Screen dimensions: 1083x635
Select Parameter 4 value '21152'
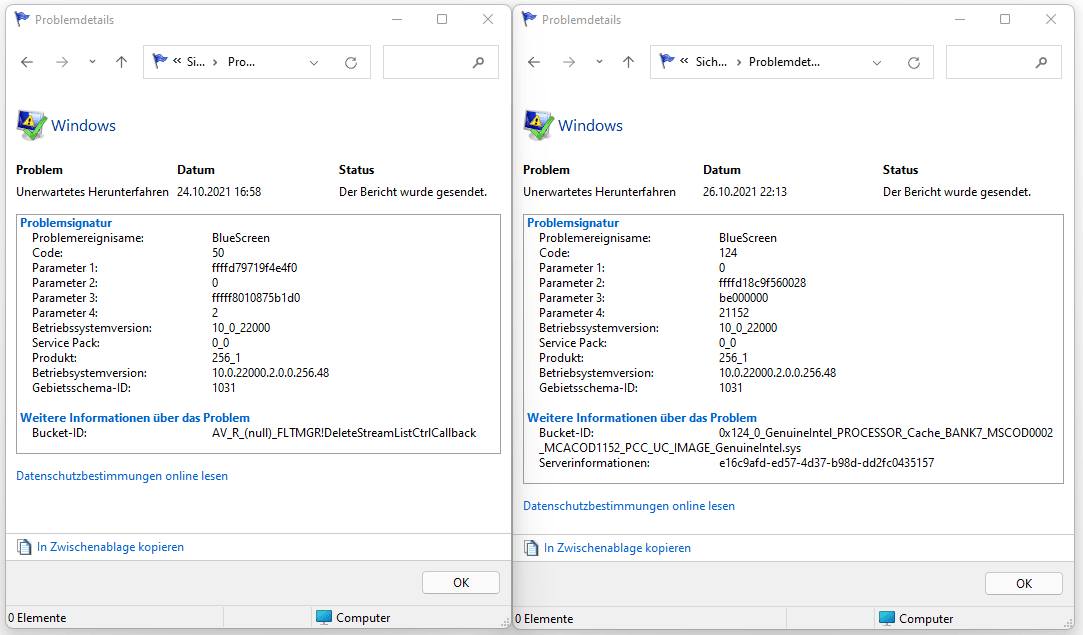734,313
